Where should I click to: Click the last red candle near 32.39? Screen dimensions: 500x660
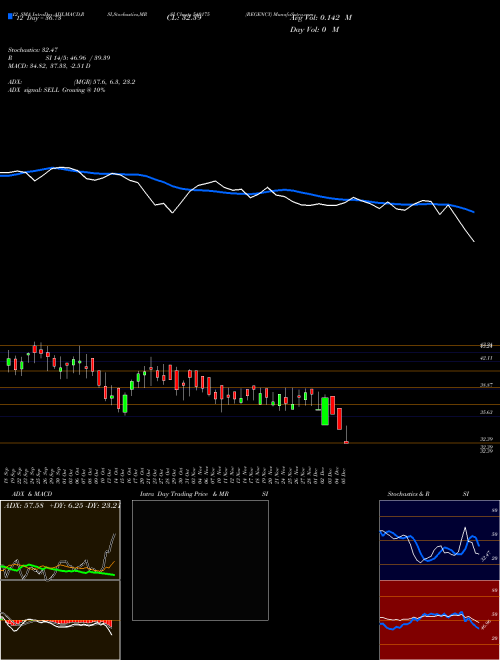pos(346,442)
